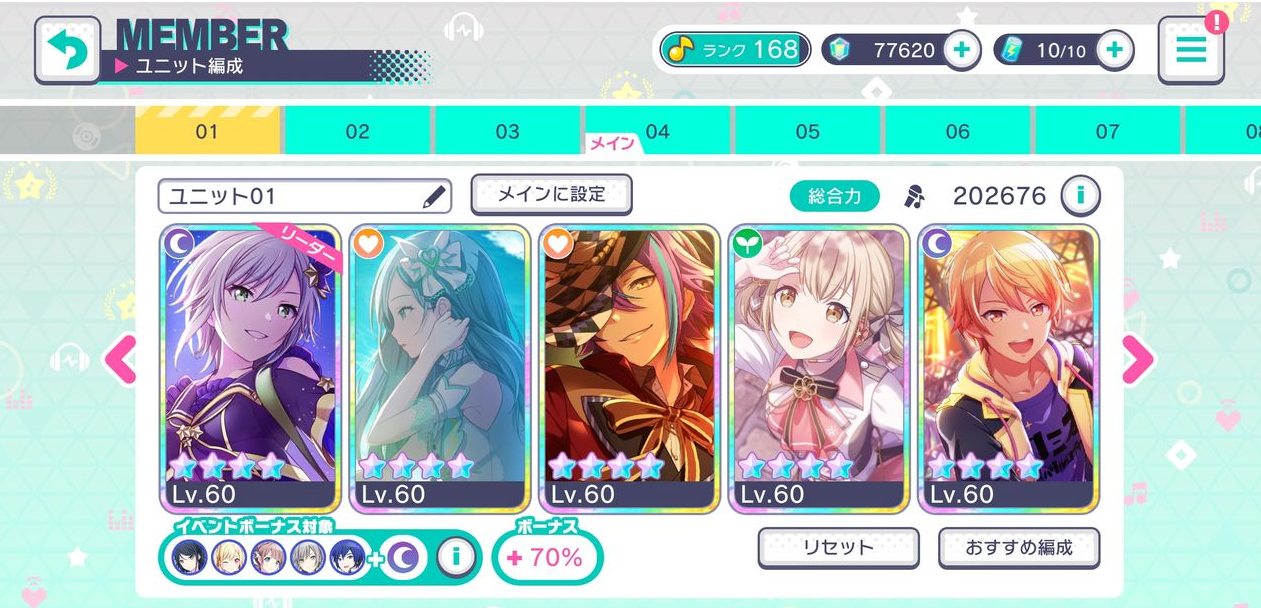Edit unit name pencil icon

[x=433, y=197]
